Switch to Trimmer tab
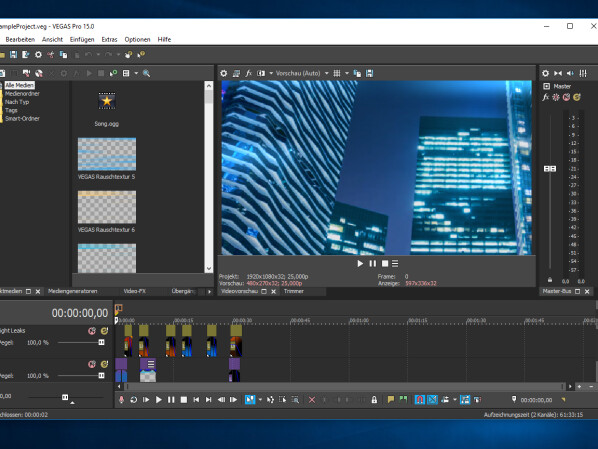Image resolution: width=598 pixels, height=449 pixels. 294,291
